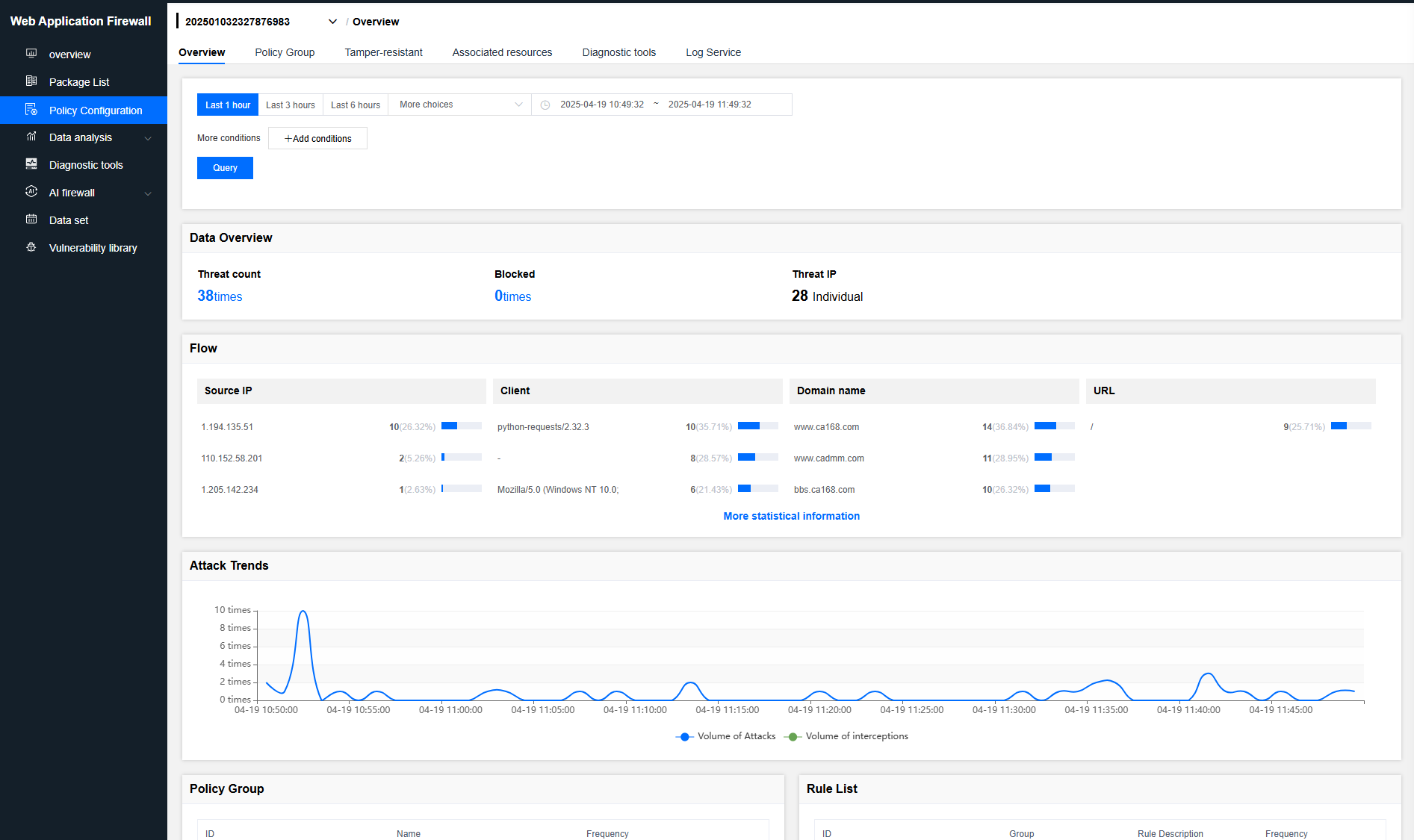Click the Add conditions button

(x=317, y=138)
